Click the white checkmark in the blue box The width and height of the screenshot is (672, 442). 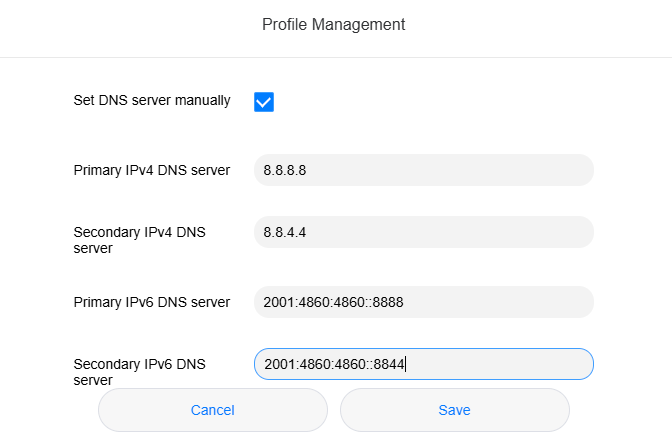point(264,102)
